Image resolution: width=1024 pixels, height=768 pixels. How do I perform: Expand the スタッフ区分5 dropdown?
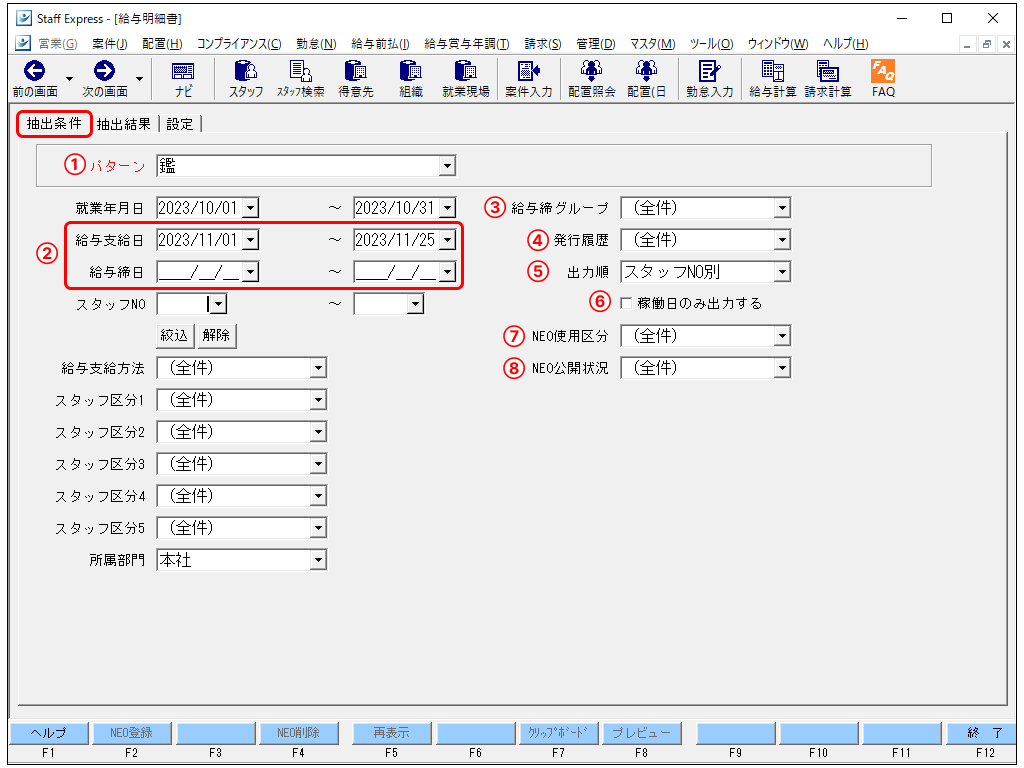[x=318, y=528]
